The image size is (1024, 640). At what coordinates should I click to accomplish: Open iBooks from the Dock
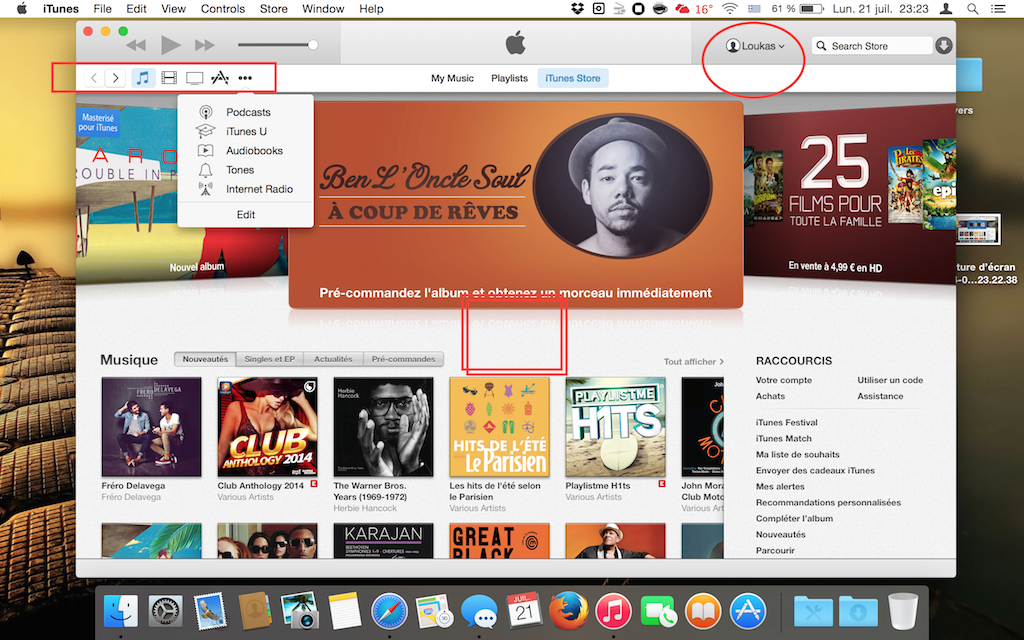703,612
